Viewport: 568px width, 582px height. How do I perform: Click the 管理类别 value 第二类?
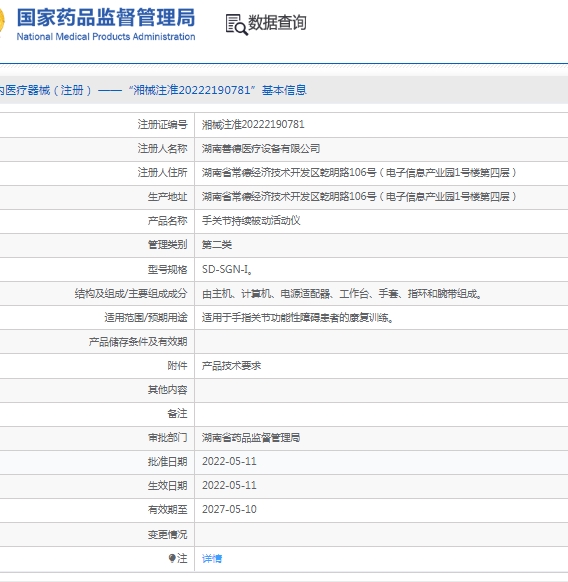point(217,245)
